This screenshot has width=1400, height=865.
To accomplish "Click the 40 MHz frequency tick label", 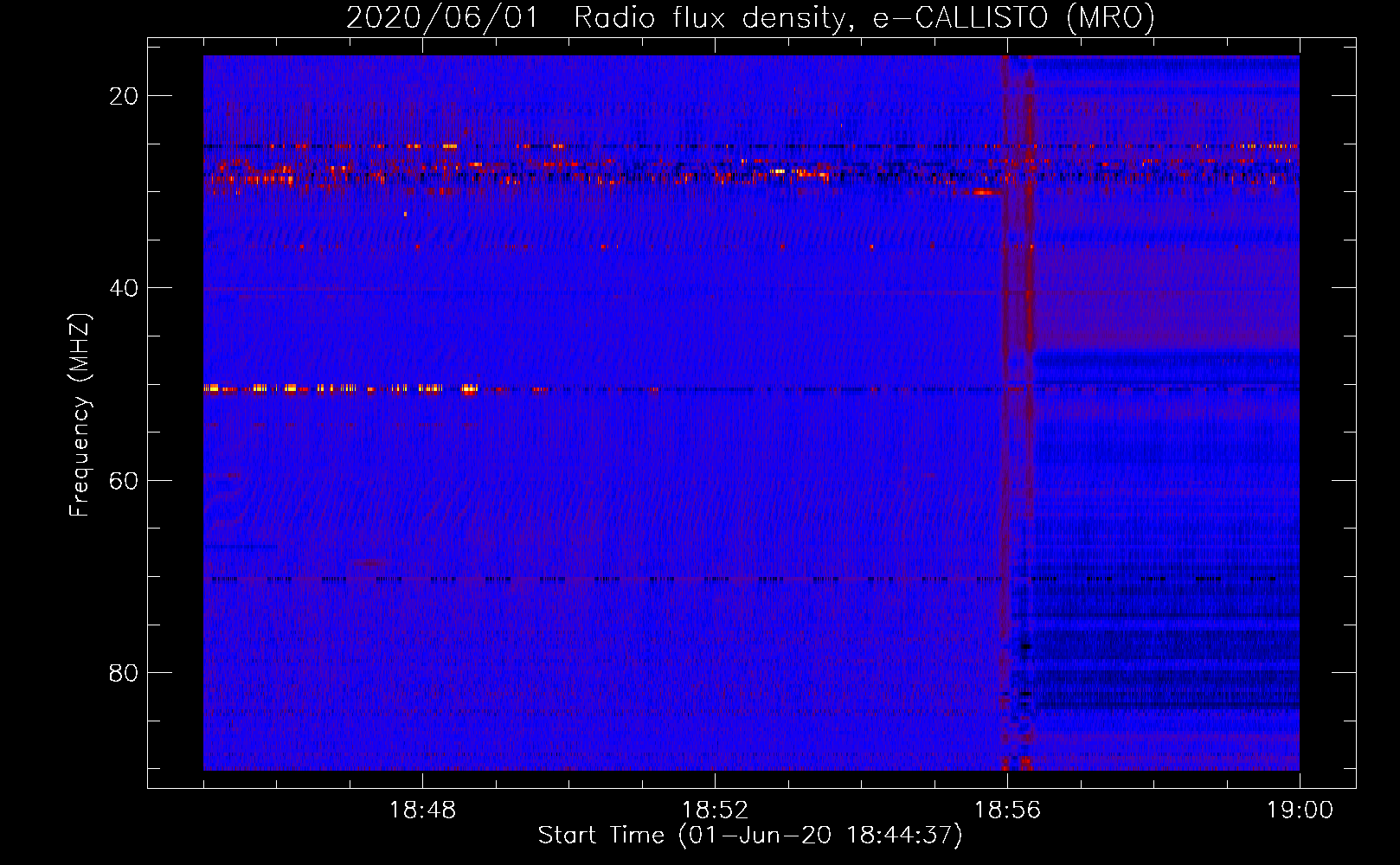I will tap(124, 288).
